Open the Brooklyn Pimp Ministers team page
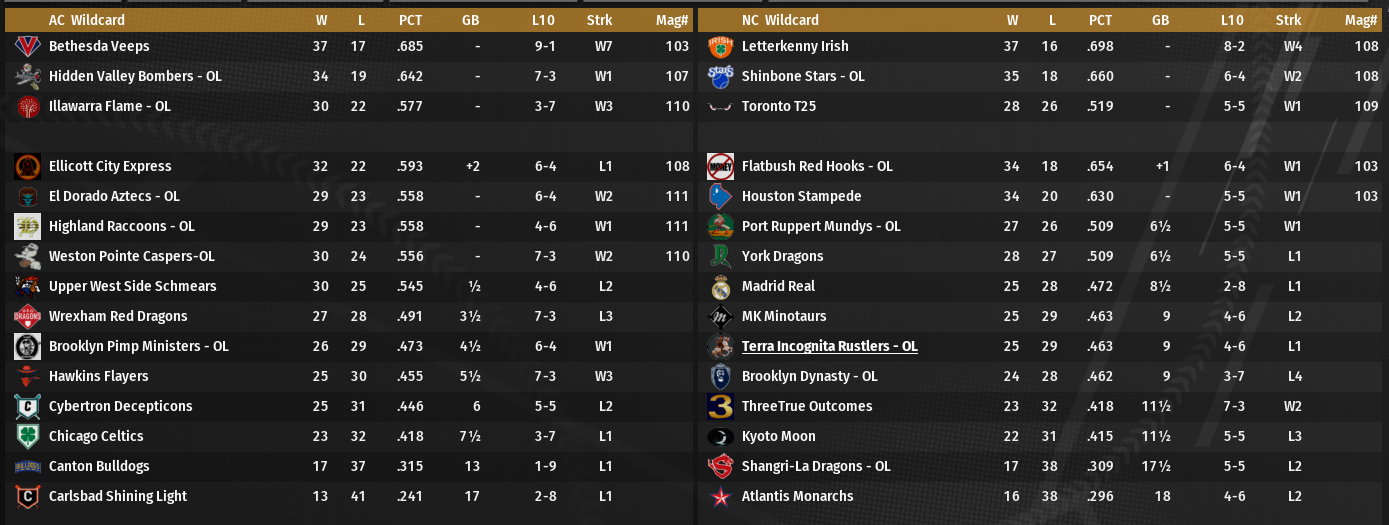 click(138, 346)
